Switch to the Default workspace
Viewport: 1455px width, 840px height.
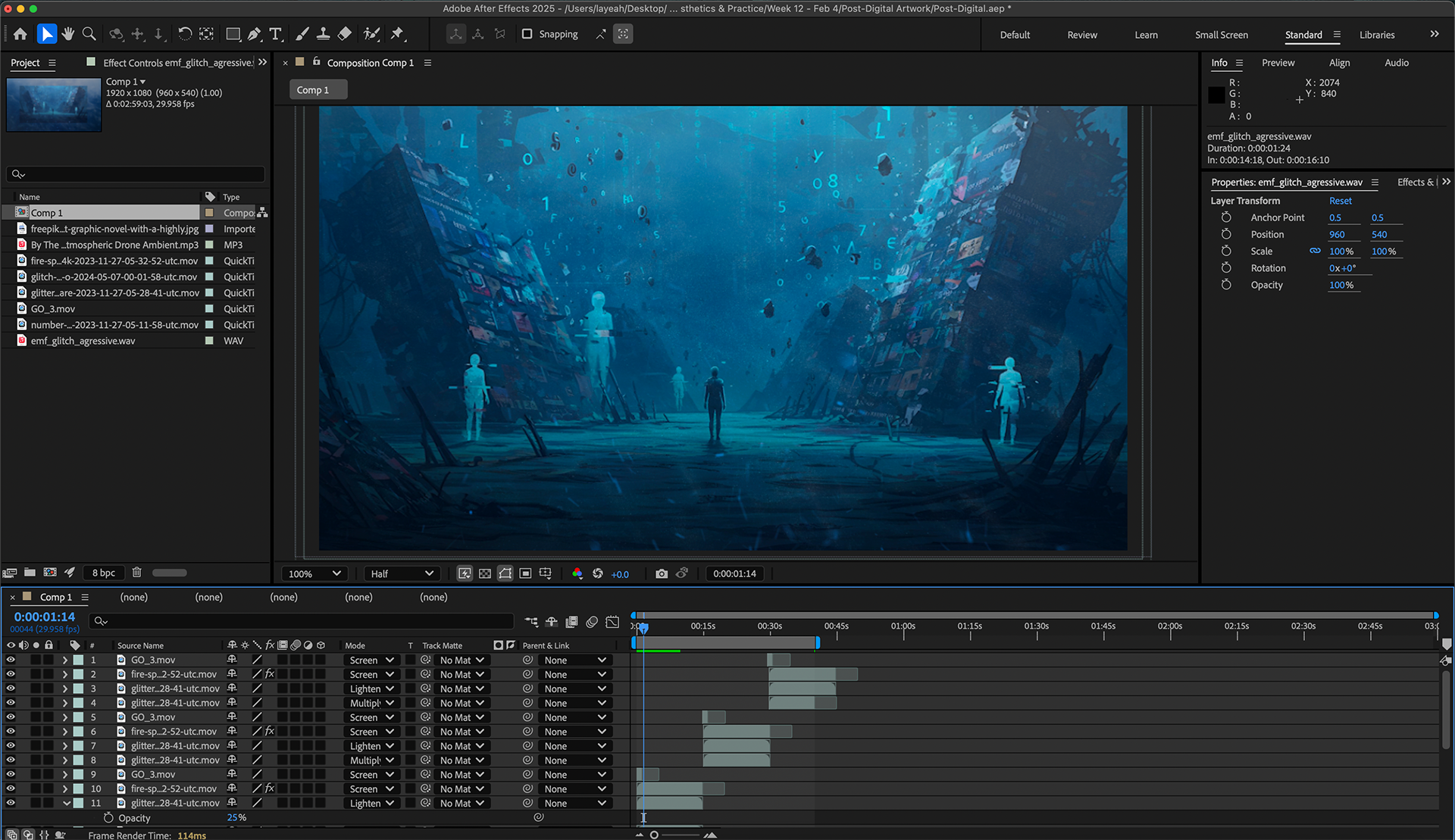pos(1015,35)
